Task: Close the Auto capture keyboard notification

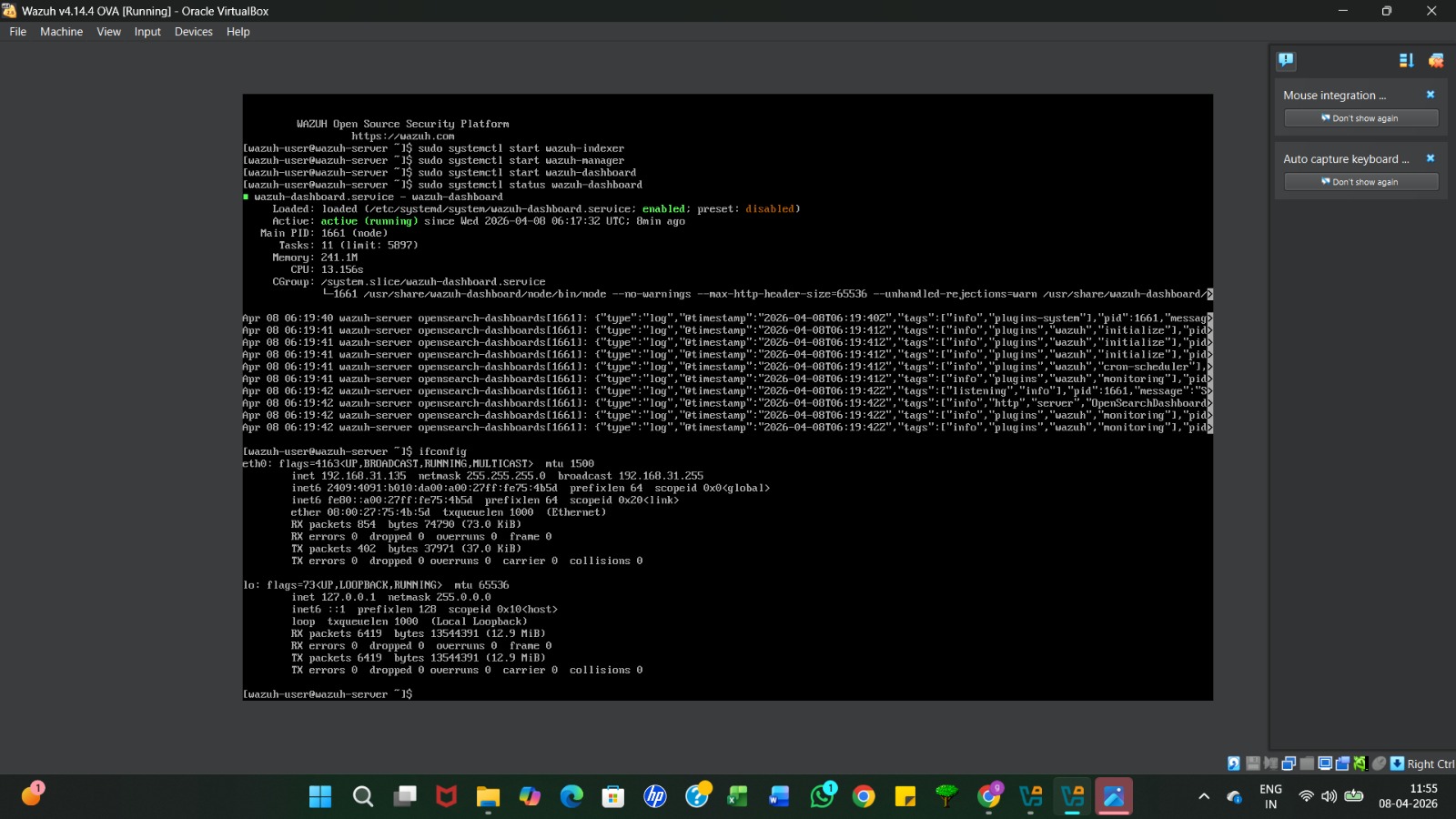Action: click(x=1431, y=158)
